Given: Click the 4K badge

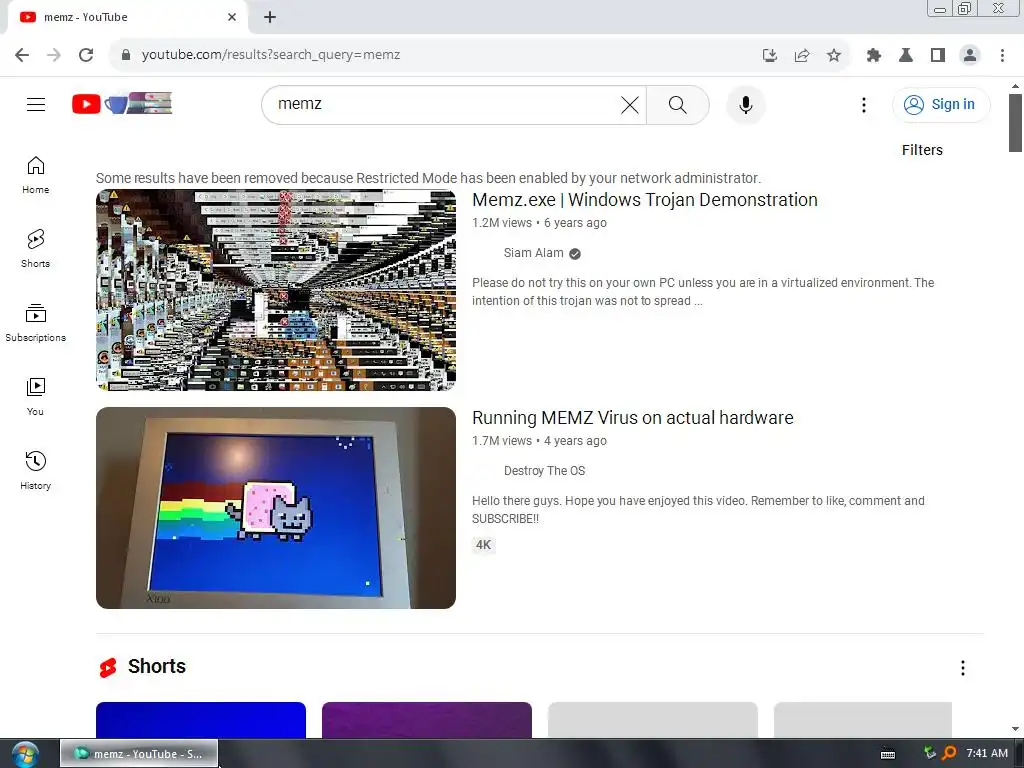Looking at the screenshot, I should 483,545.
